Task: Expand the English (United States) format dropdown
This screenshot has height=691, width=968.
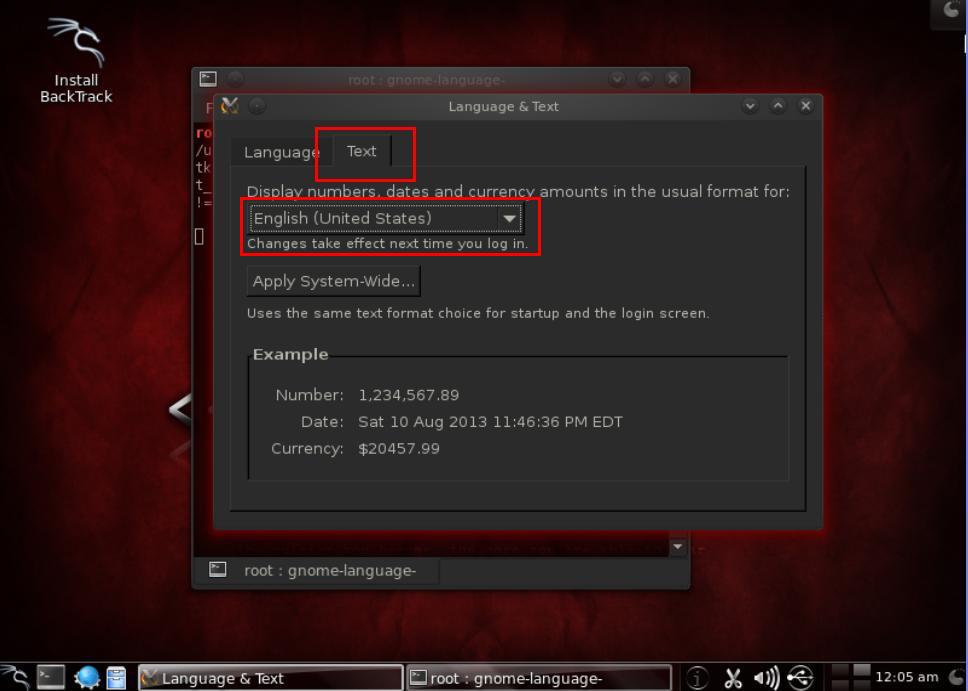Action: coord(385,218)
